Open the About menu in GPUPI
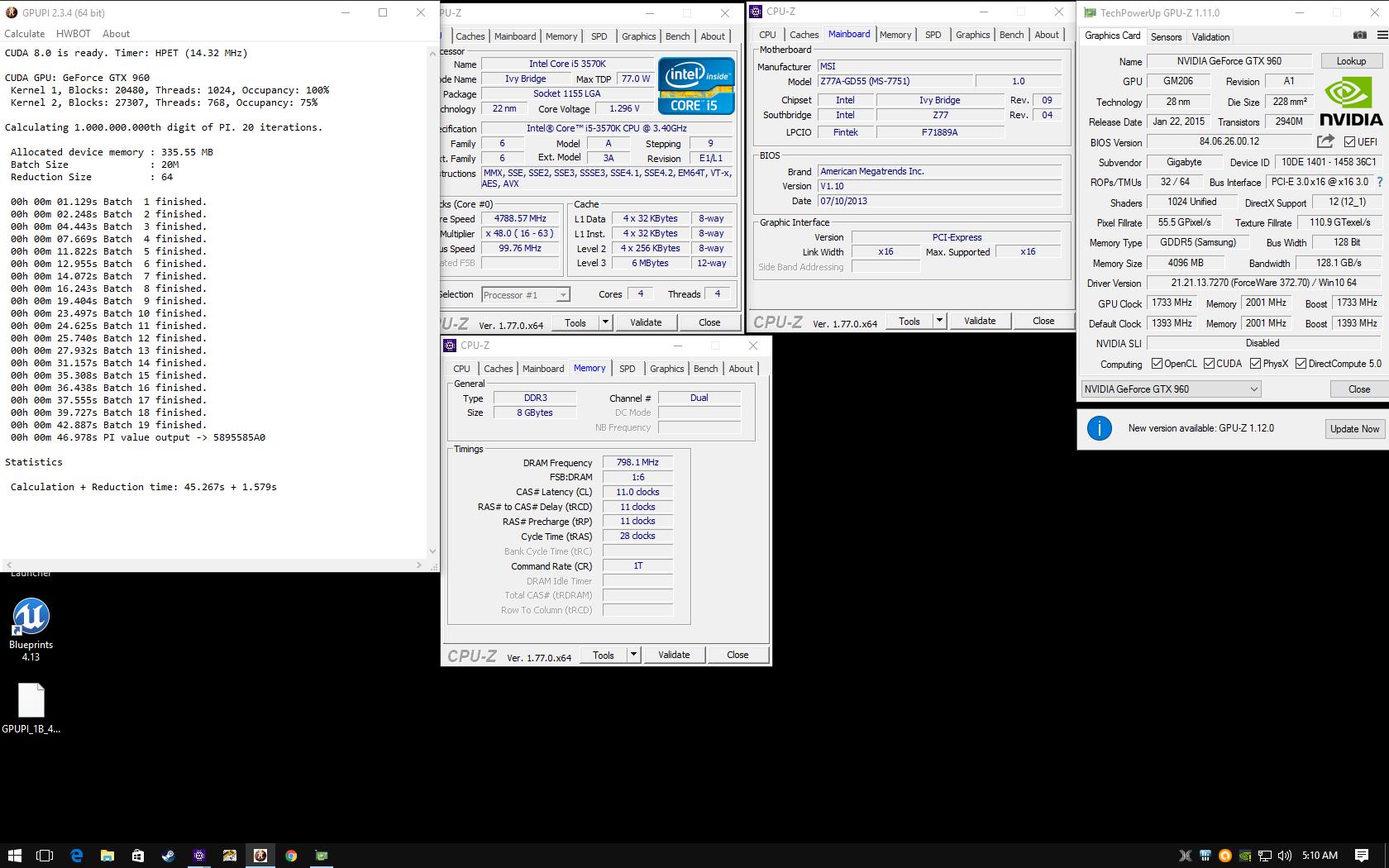 [x=116, y=34]
